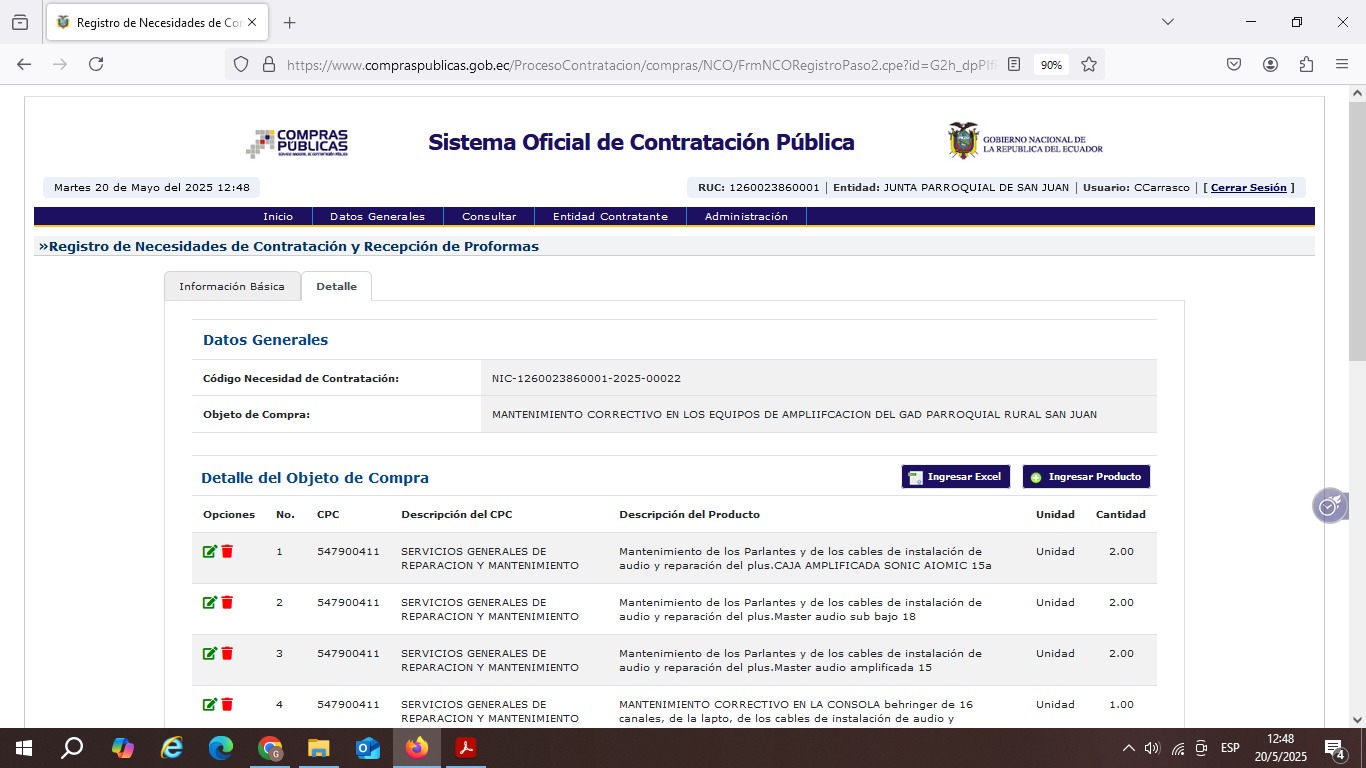Screen dimensions: 1366x768
Task: Delete product row 2 using red trash icon
Action: 227,603
